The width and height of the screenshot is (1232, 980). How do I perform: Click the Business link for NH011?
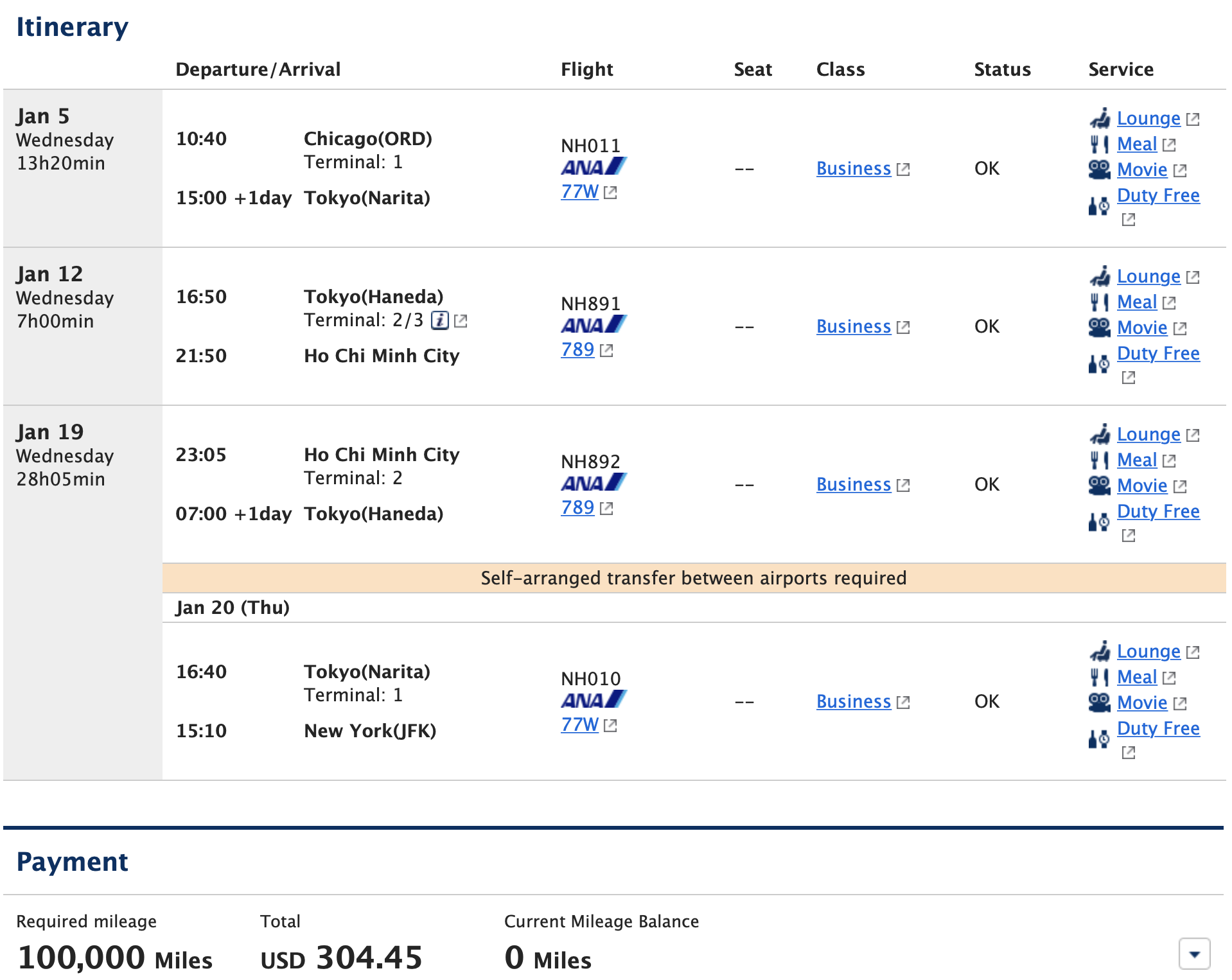point(854,168)
